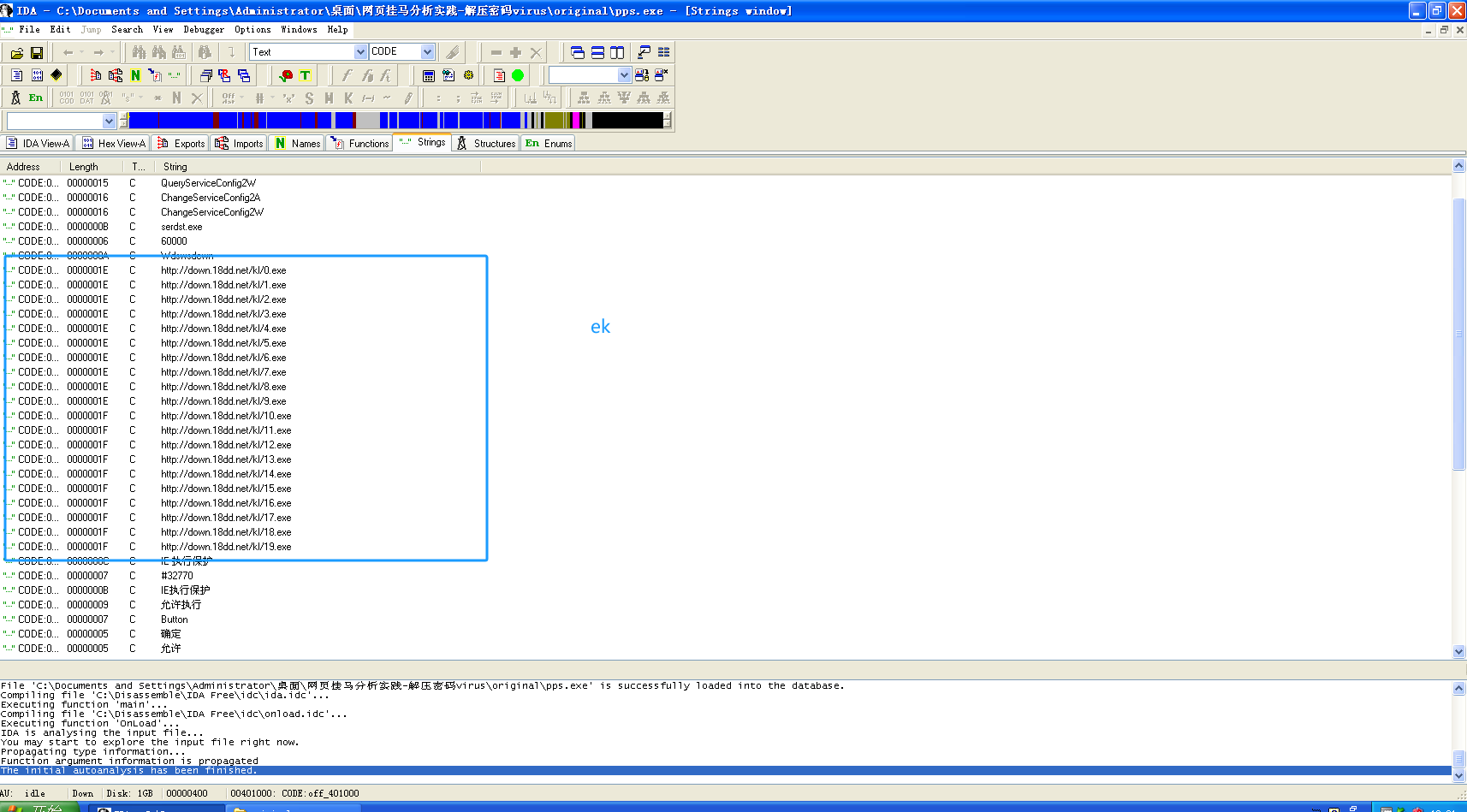The width and height of the screenshot is (1467, 812).
Task: Select the http://down.18dd.net/kl/19.exe string
Action: [x=726, y=547]
